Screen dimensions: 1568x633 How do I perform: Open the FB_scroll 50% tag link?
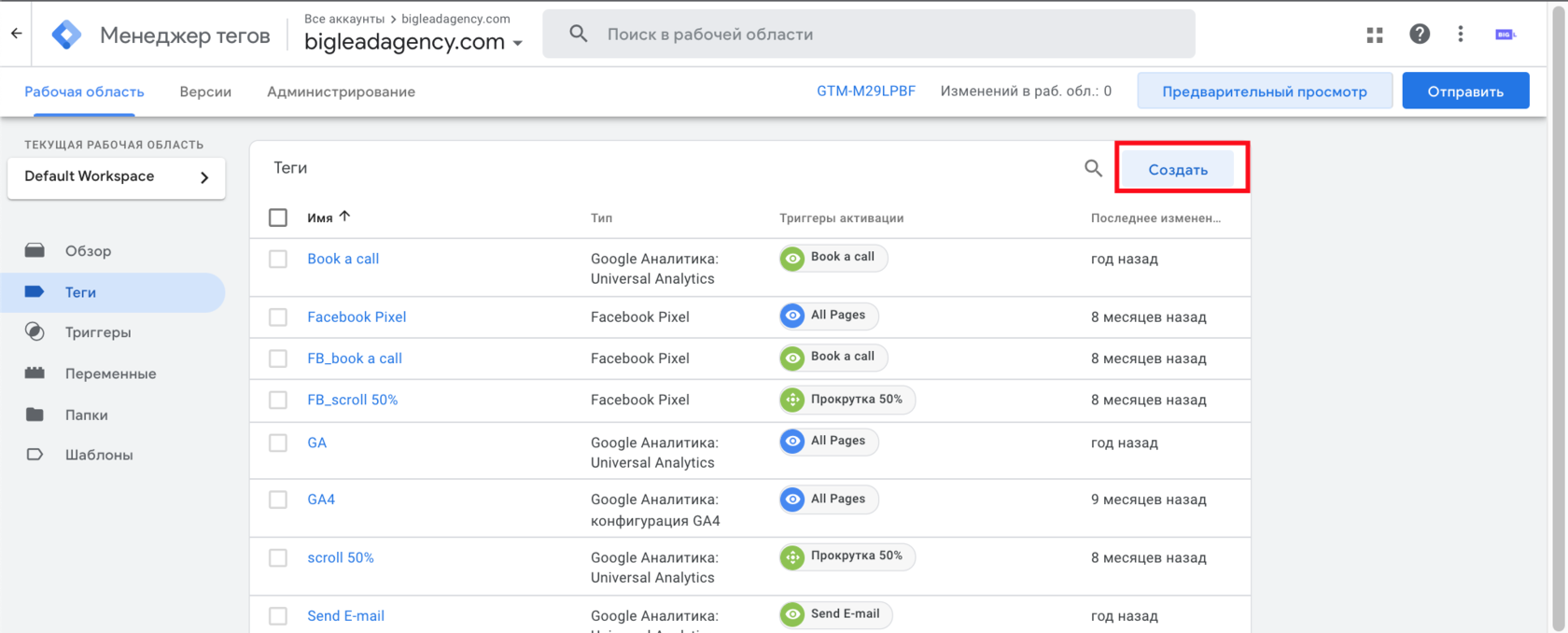353,400
